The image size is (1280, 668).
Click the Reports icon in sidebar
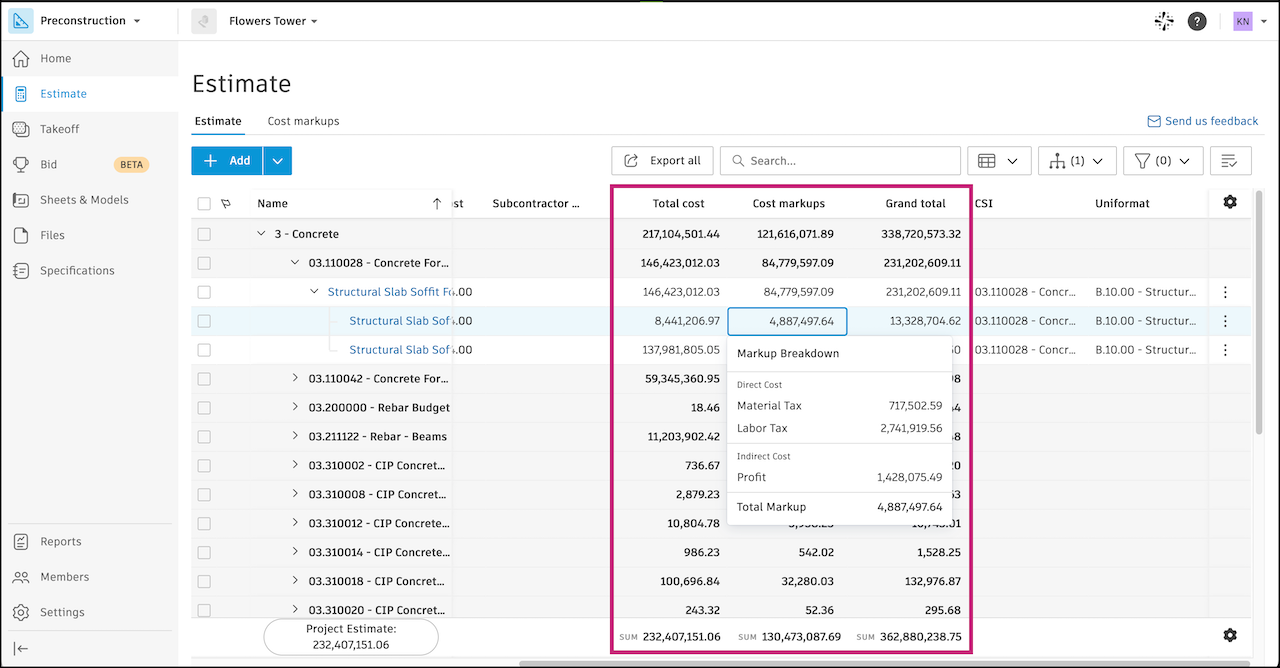click(21, 542)
